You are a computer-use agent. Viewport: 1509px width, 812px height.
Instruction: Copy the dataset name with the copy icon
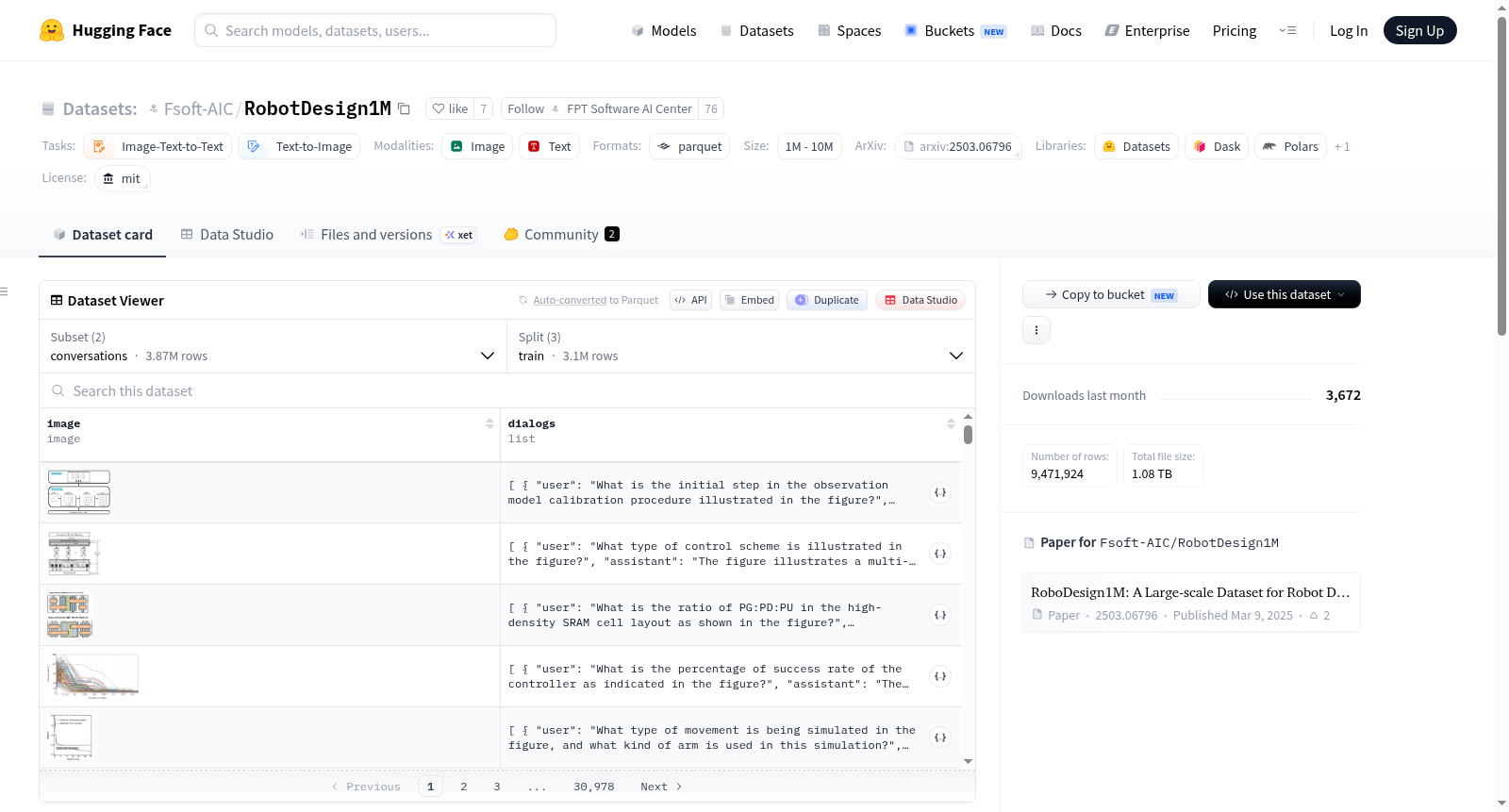(x=405, y=108)
